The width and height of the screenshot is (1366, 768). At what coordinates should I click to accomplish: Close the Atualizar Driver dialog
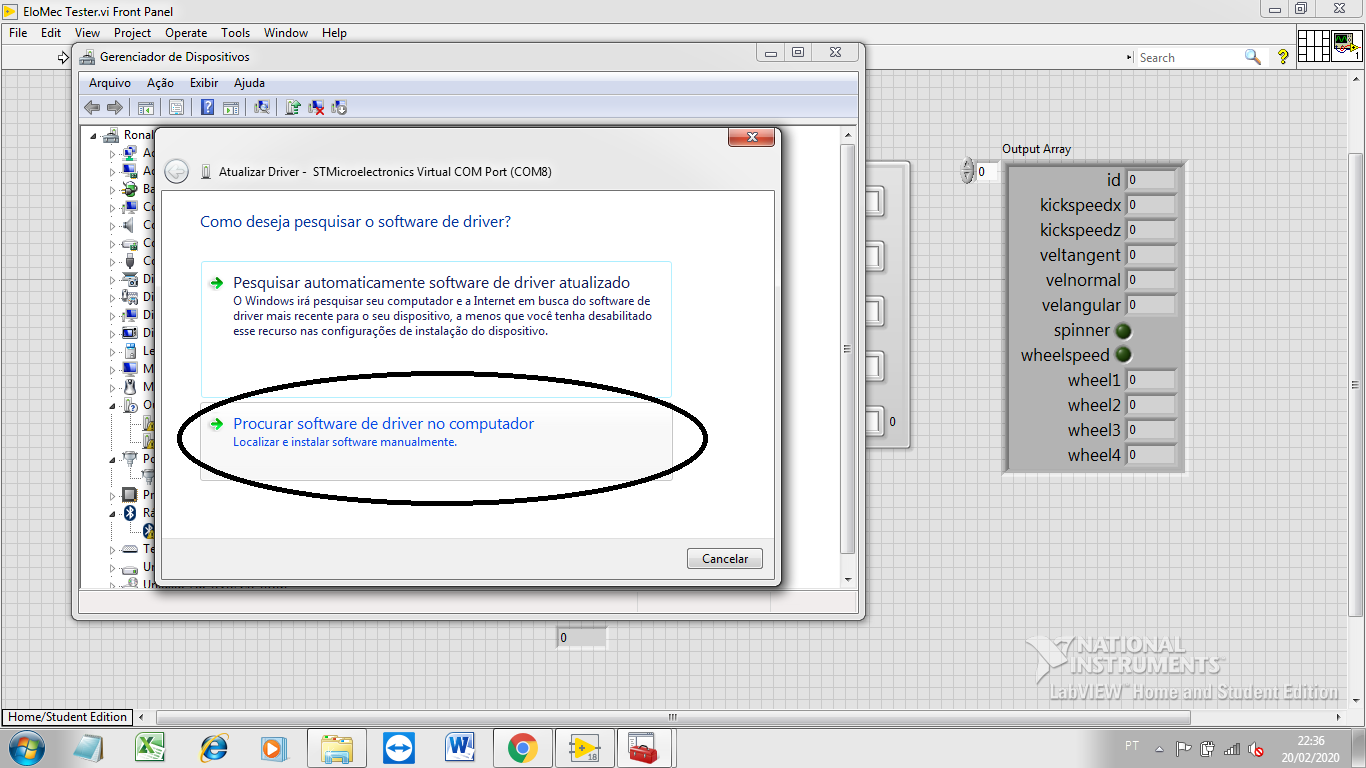[751, 137]
